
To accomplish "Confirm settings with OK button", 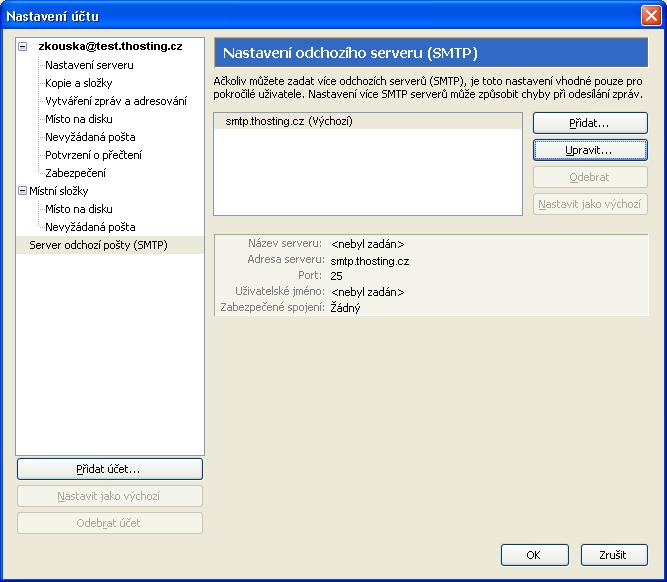I will click(x=533, y=555).
